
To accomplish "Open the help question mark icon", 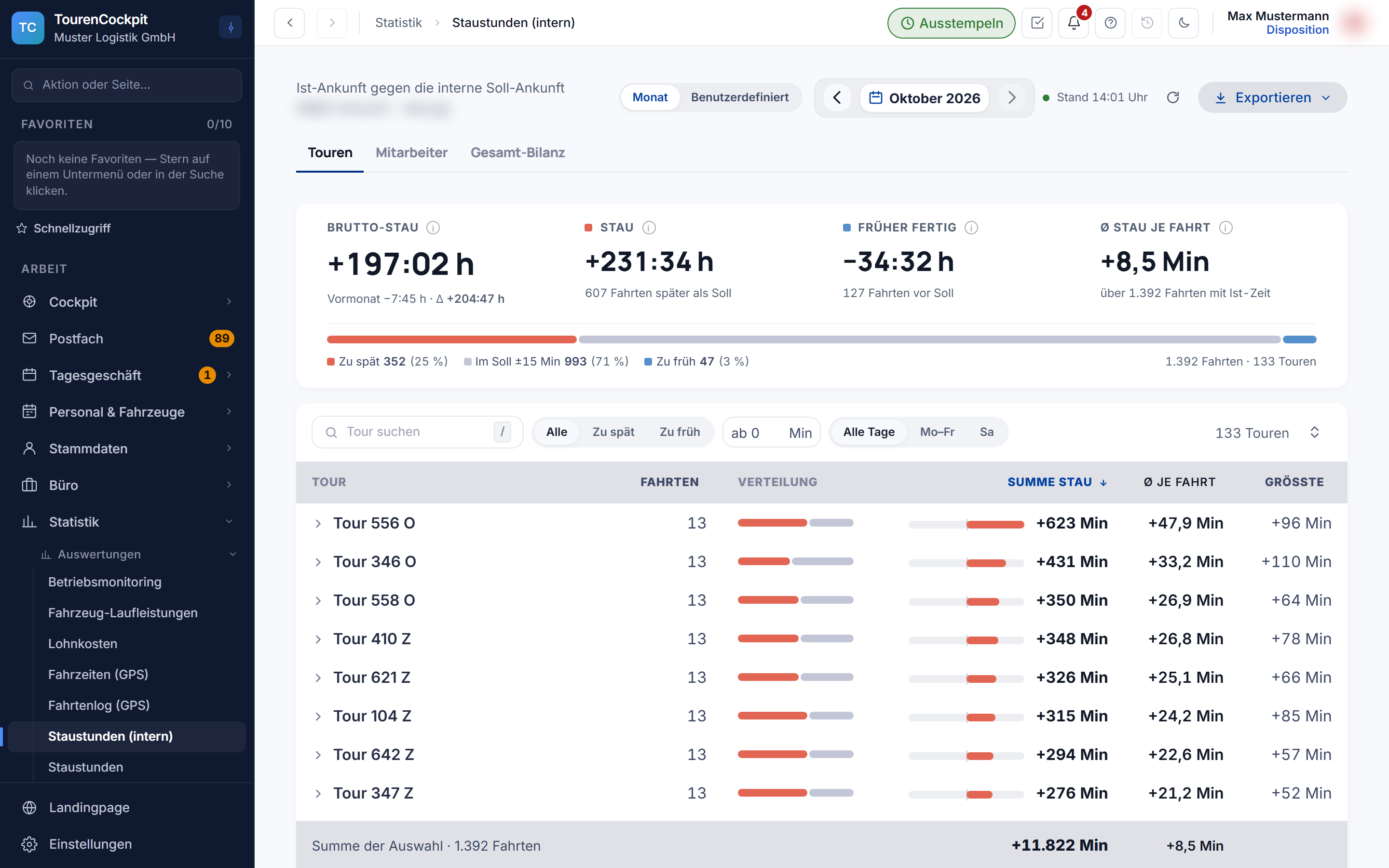I will [x=1111, y=23].
